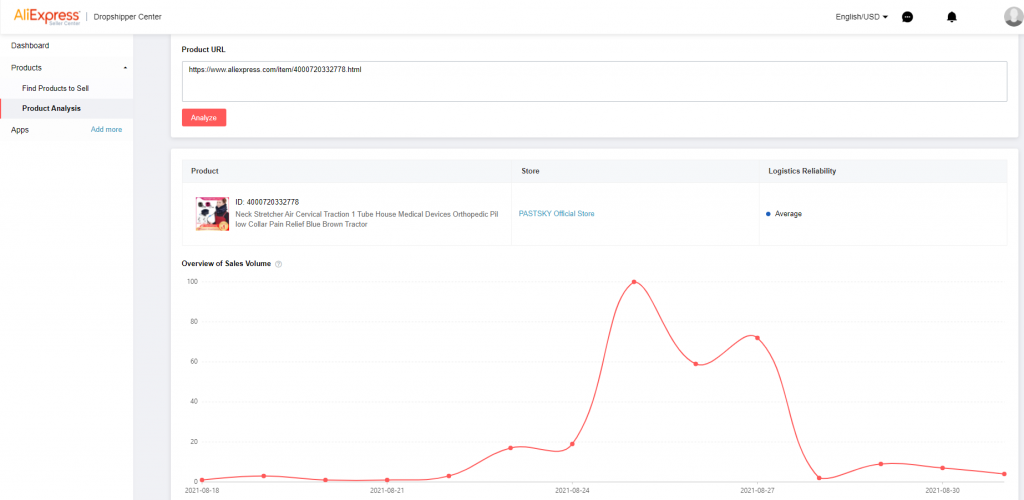Open the Apps sidebar item
1024x500 pixels.
pyautogui.click(x=20, y=130)
